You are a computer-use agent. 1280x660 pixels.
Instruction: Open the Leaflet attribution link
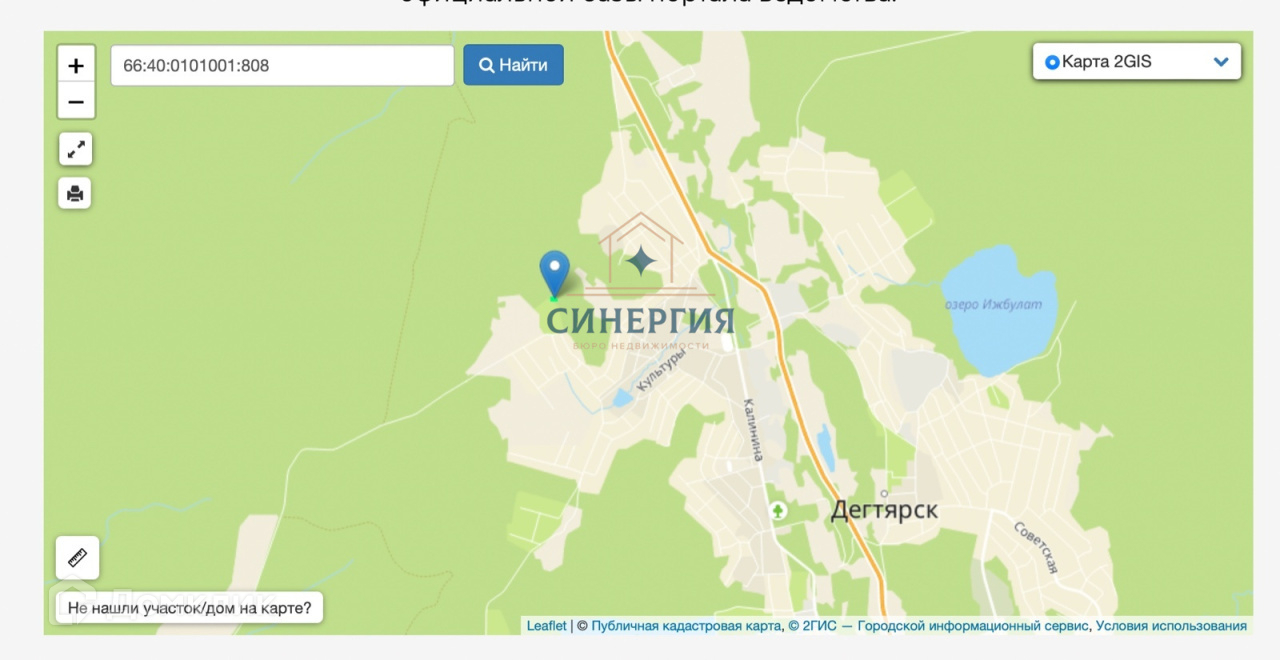(x=547, y=626)
